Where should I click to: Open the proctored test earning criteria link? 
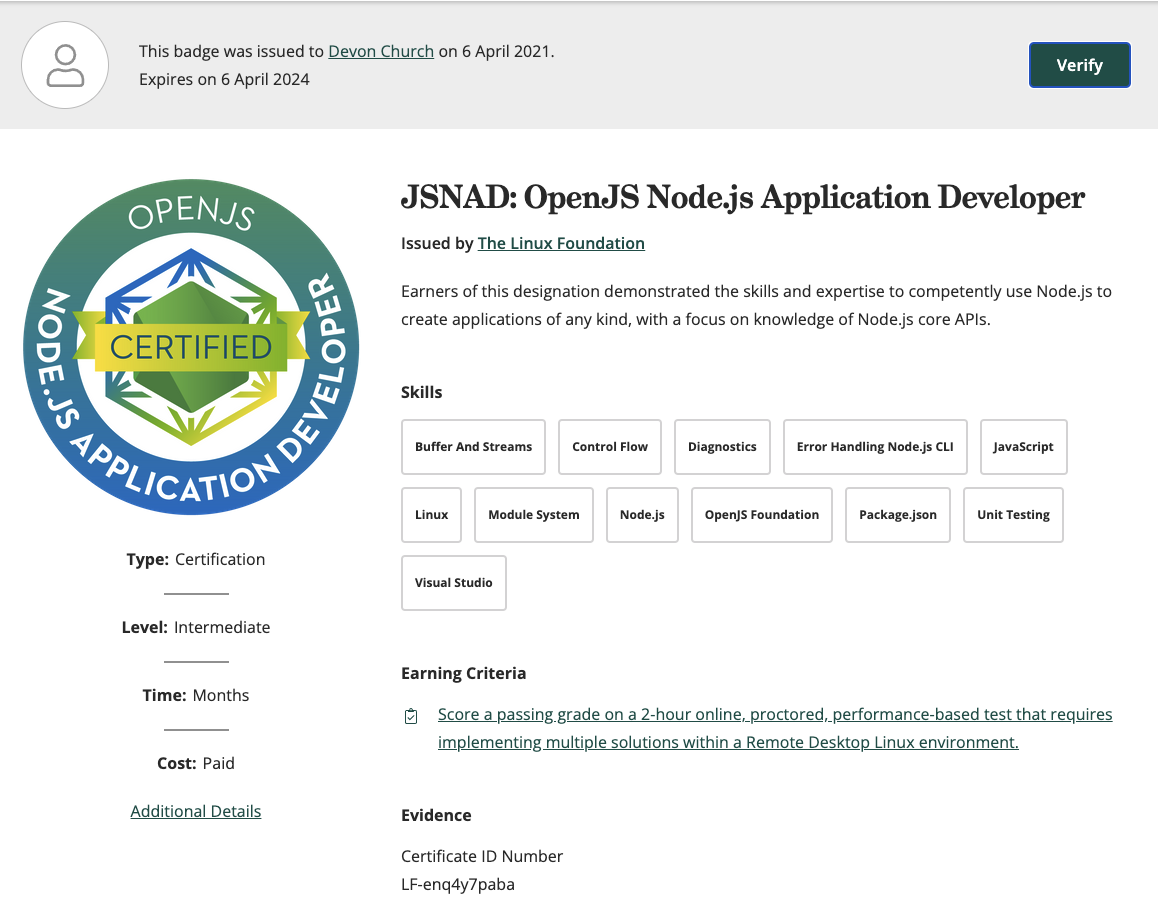pyautogui.click(x=775, y=714)
